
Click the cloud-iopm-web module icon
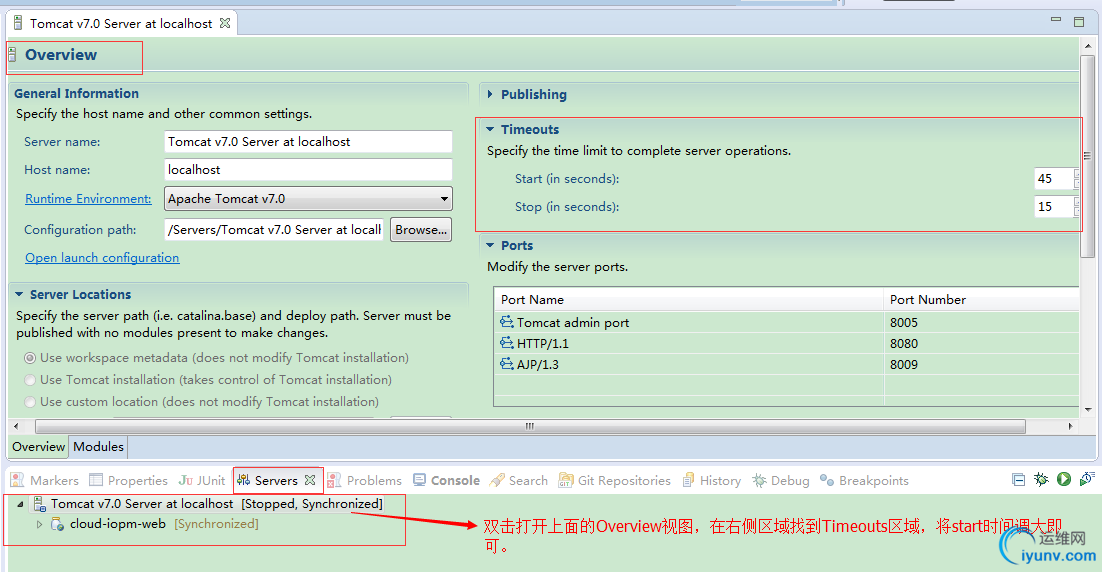58,524
